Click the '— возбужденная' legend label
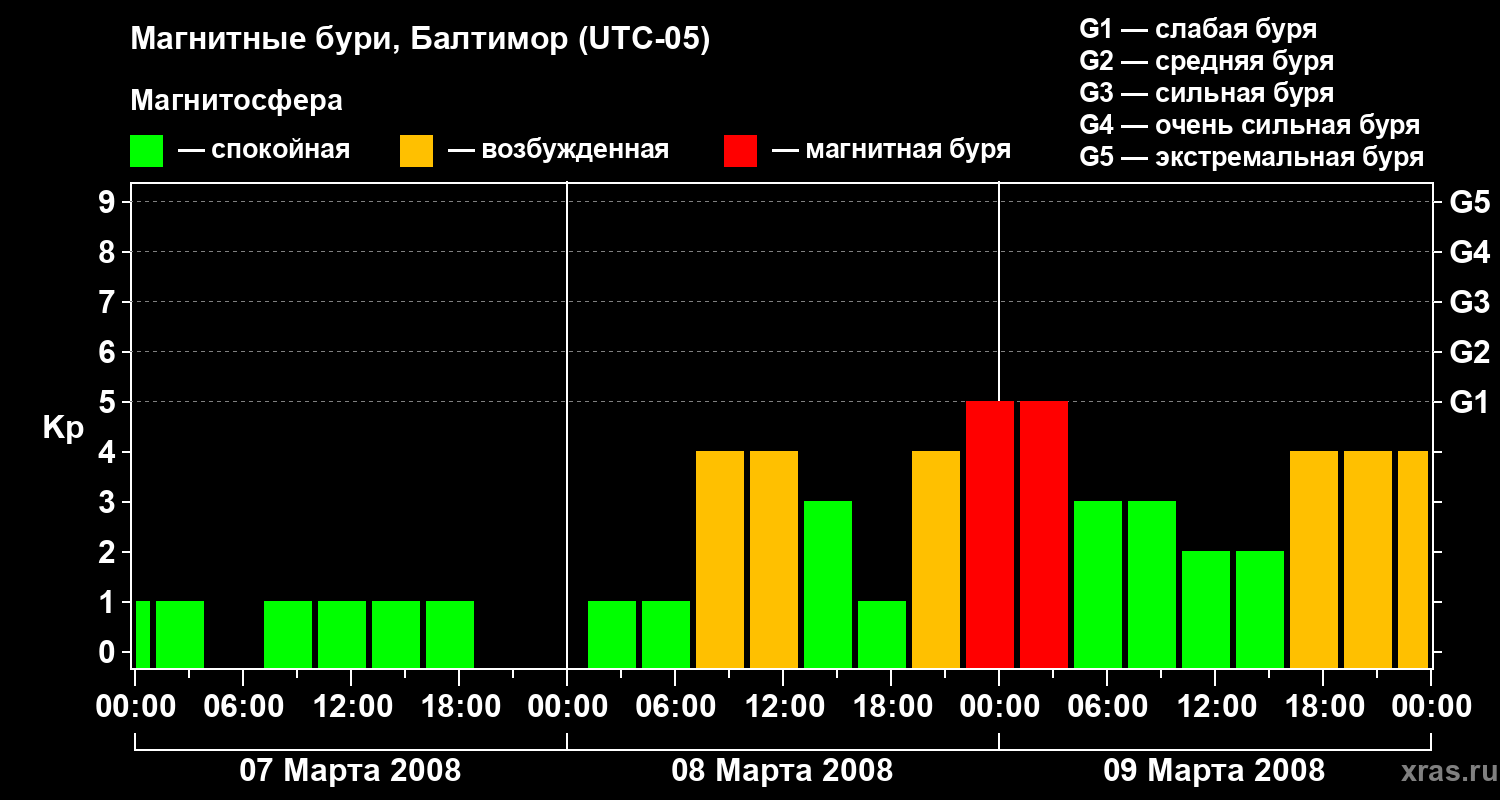 [558, 150]
